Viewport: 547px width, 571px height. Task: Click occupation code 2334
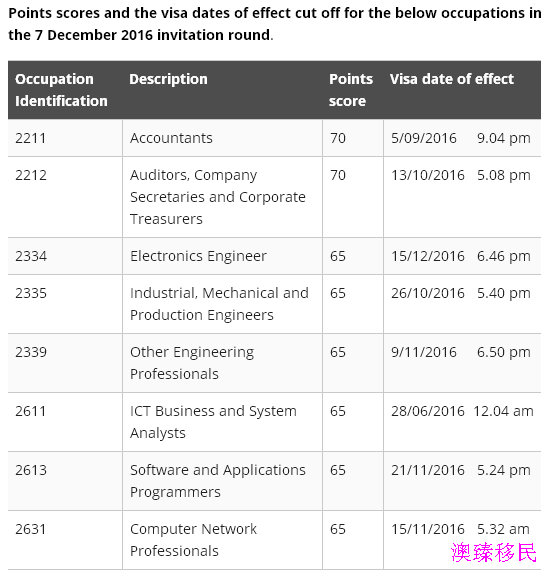[31, 256]
